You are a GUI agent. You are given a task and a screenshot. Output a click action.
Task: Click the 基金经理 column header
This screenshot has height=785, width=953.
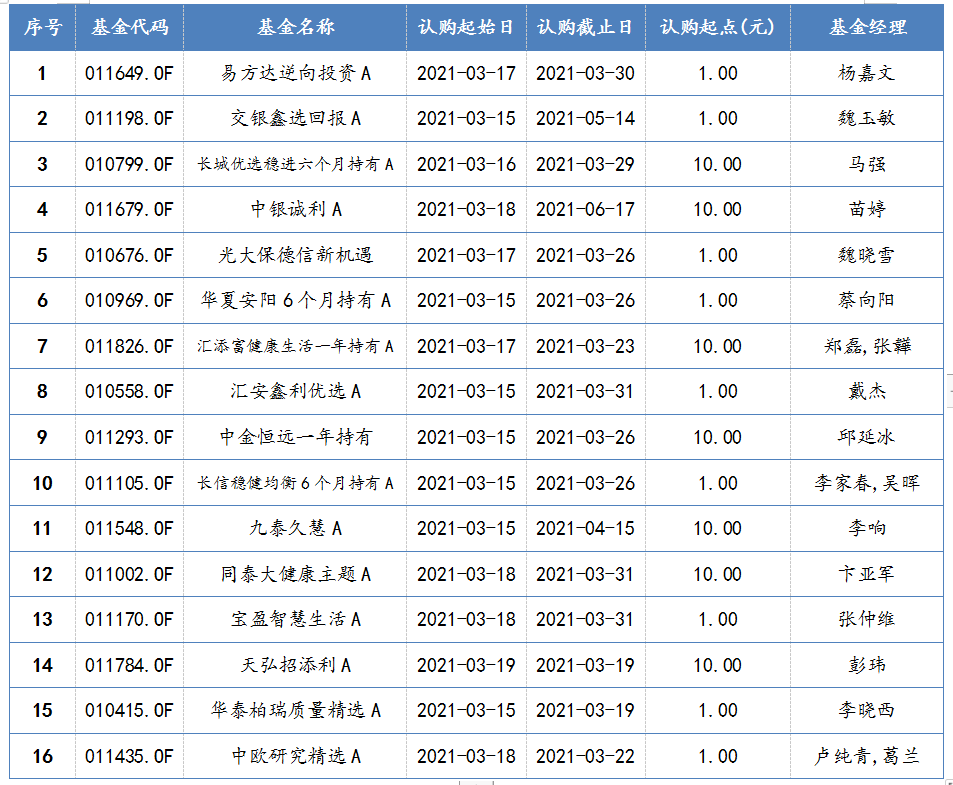tap(867, 27)
